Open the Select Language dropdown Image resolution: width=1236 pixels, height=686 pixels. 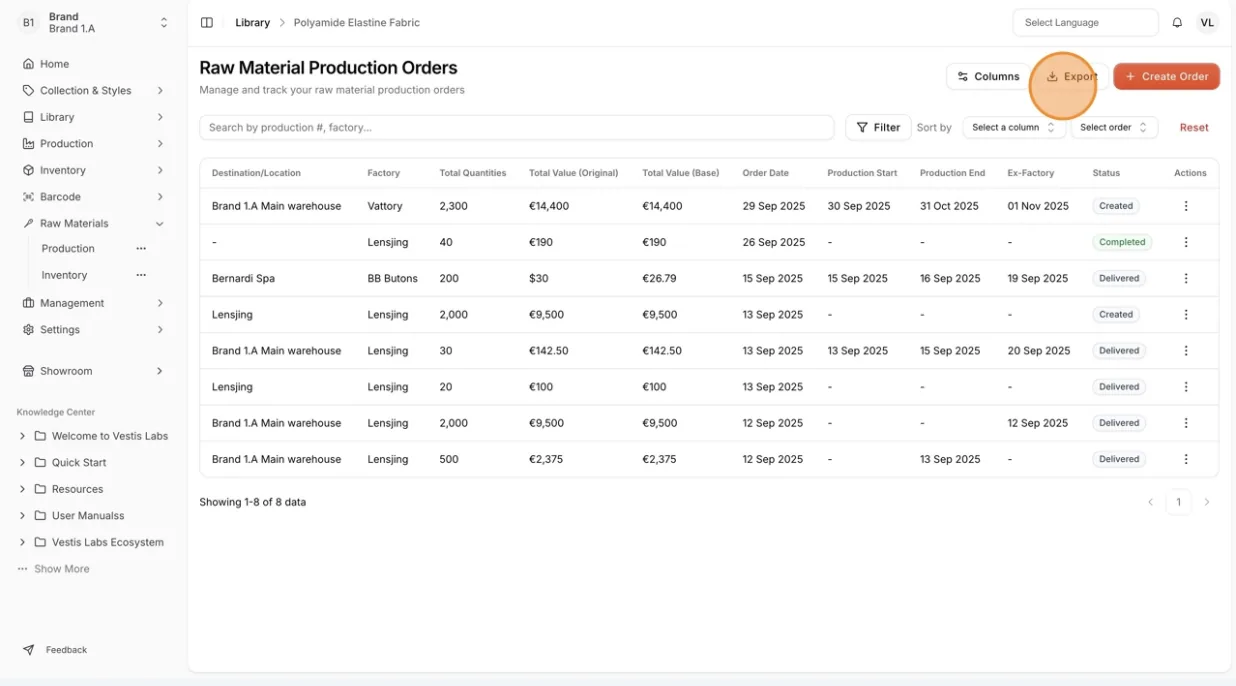(1085, 23)
